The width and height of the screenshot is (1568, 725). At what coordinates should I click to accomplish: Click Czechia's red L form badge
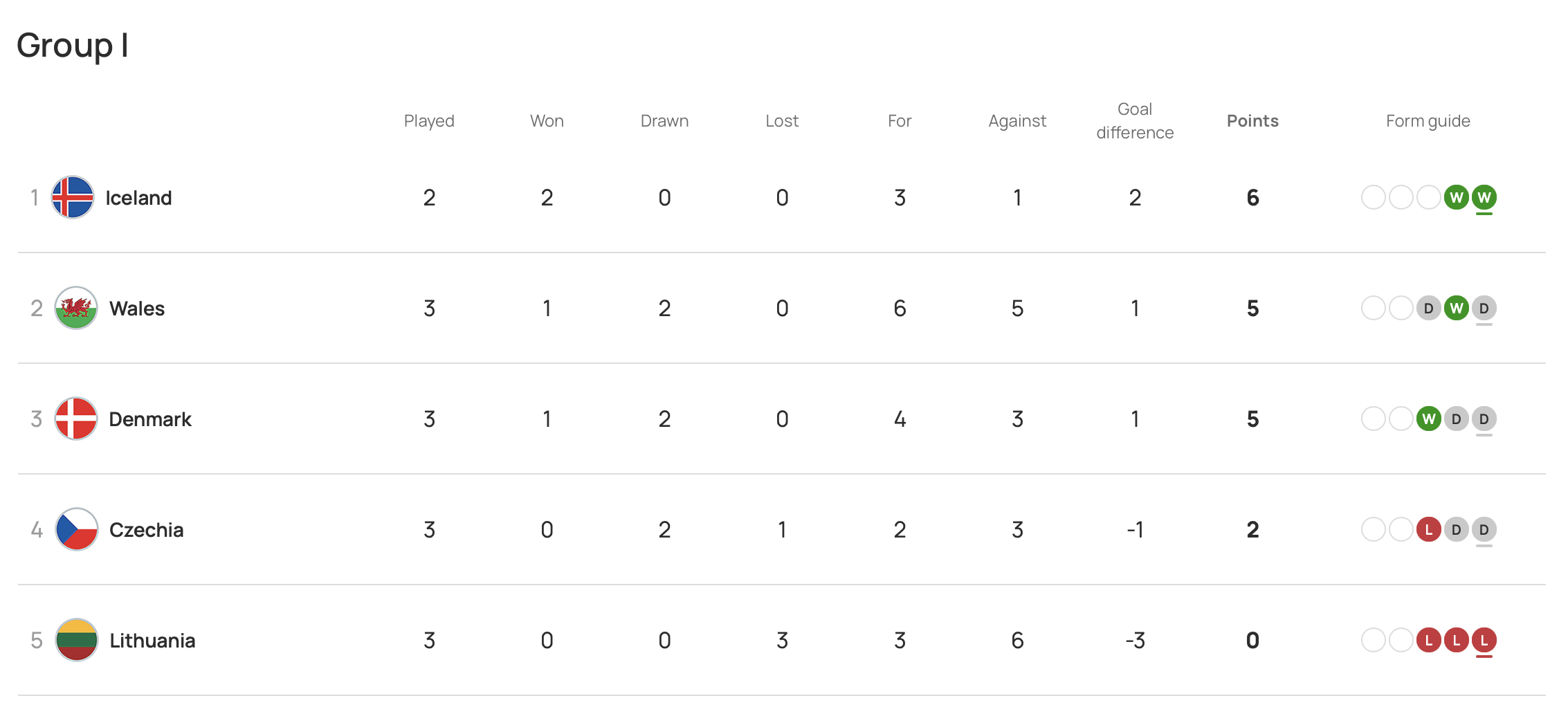click(x=1428, y=529)
